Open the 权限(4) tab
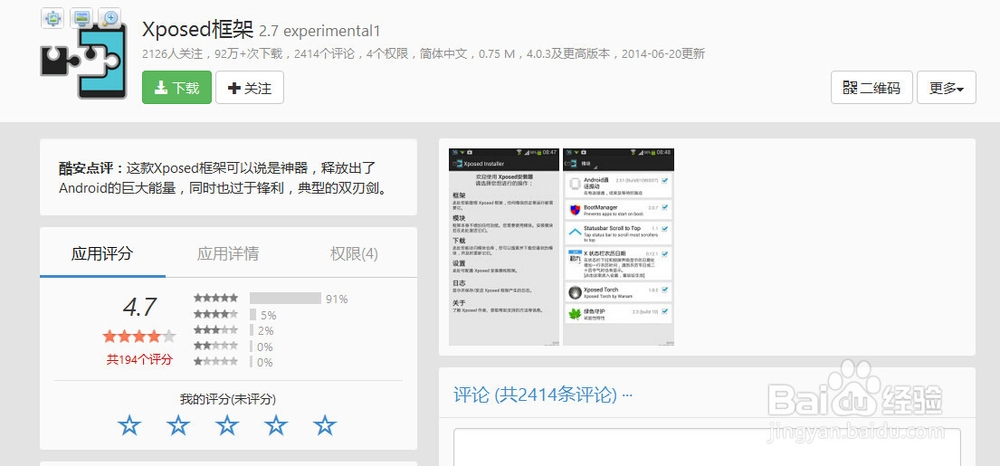1000x466 pixels. pos(354,254)
